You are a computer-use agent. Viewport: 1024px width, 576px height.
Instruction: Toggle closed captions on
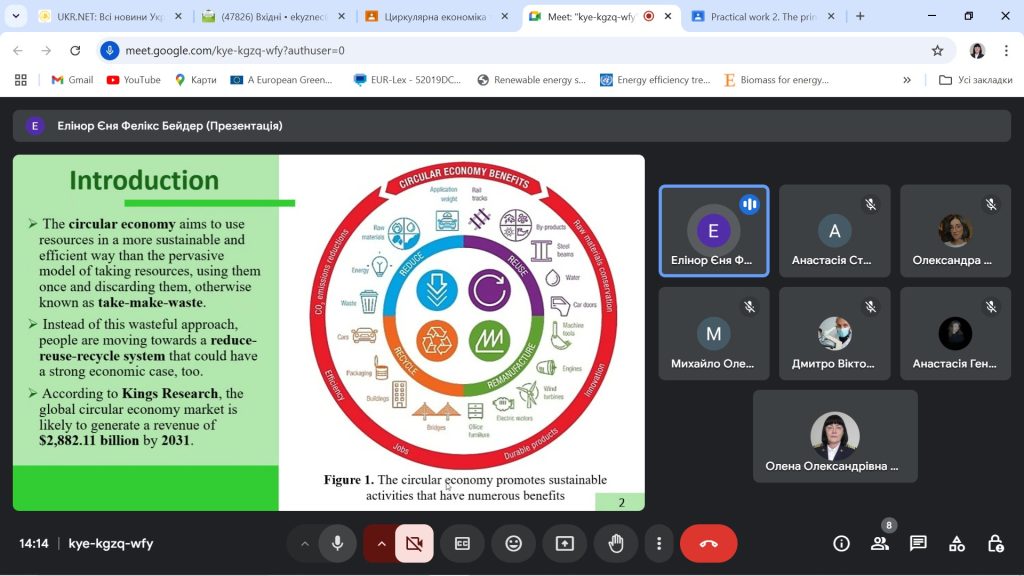(462, 543)
